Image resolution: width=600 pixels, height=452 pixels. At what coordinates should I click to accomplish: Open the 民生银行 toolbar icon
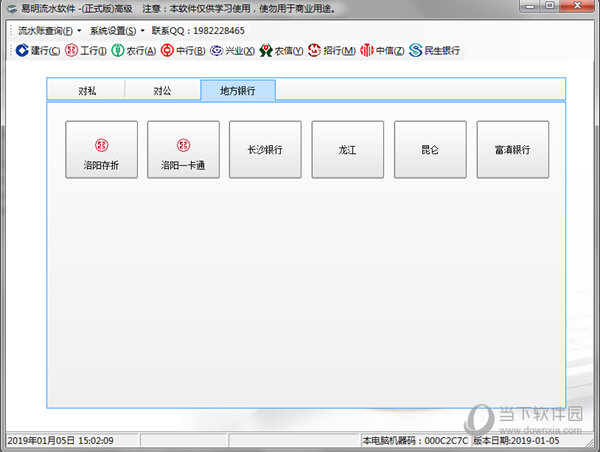tap(434, 51)
